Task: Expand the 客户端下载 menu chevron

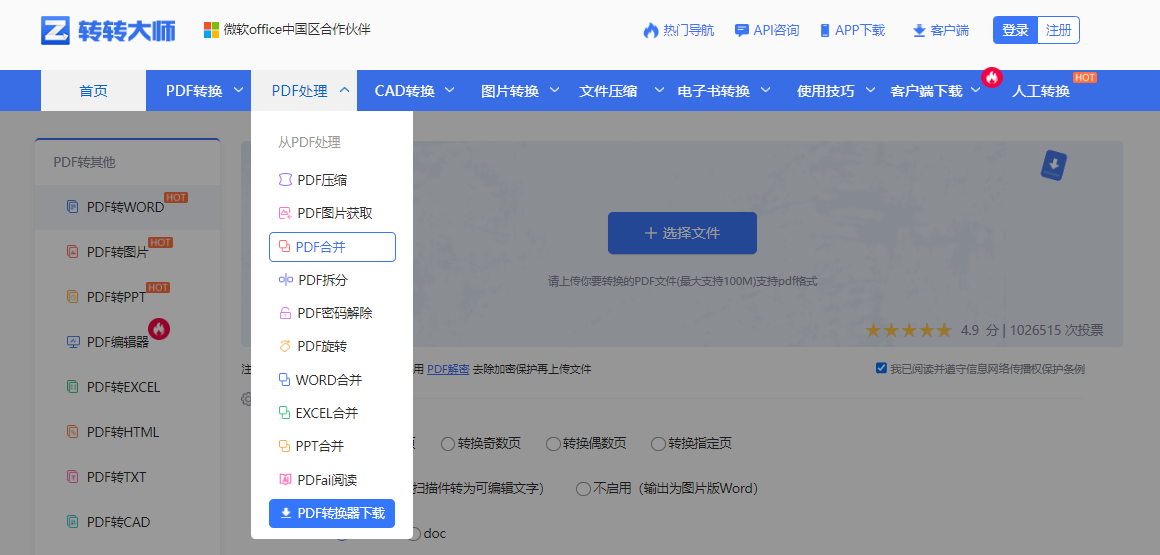Action: pyautogui.click(x=976, y=90)
